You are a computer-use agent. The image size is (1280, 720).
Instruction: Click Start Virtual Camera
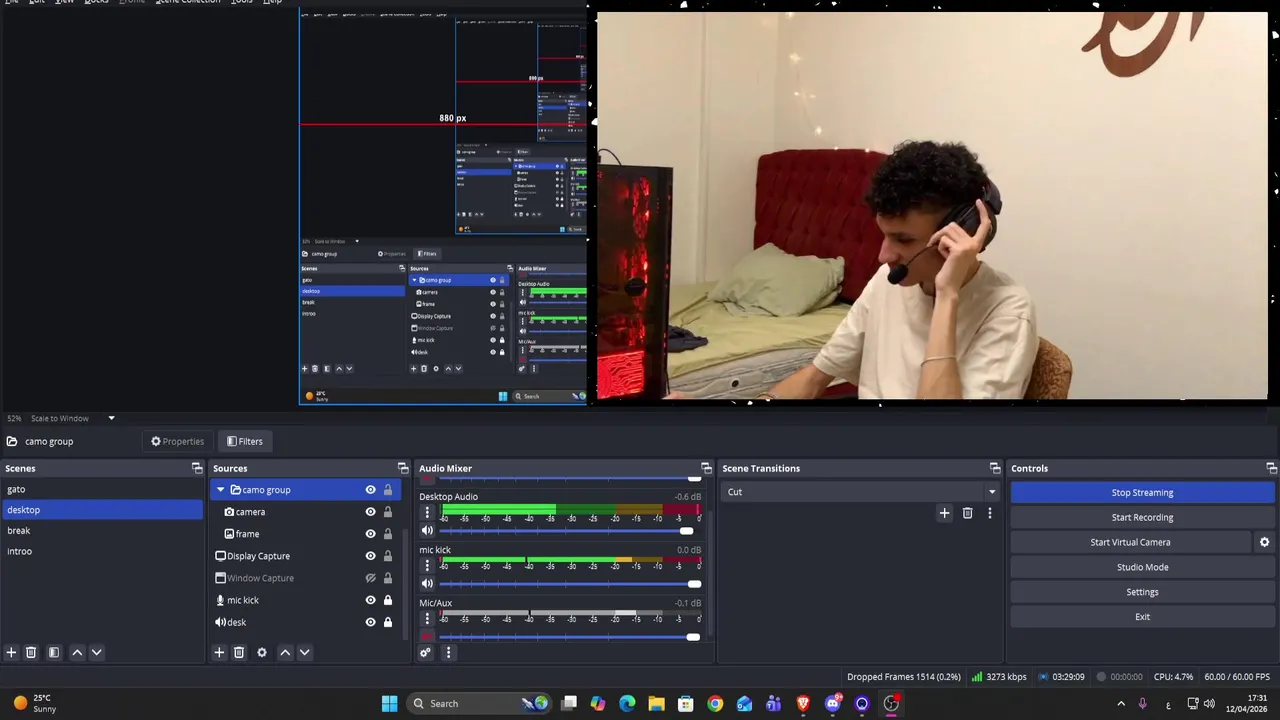coord(1130,542)
